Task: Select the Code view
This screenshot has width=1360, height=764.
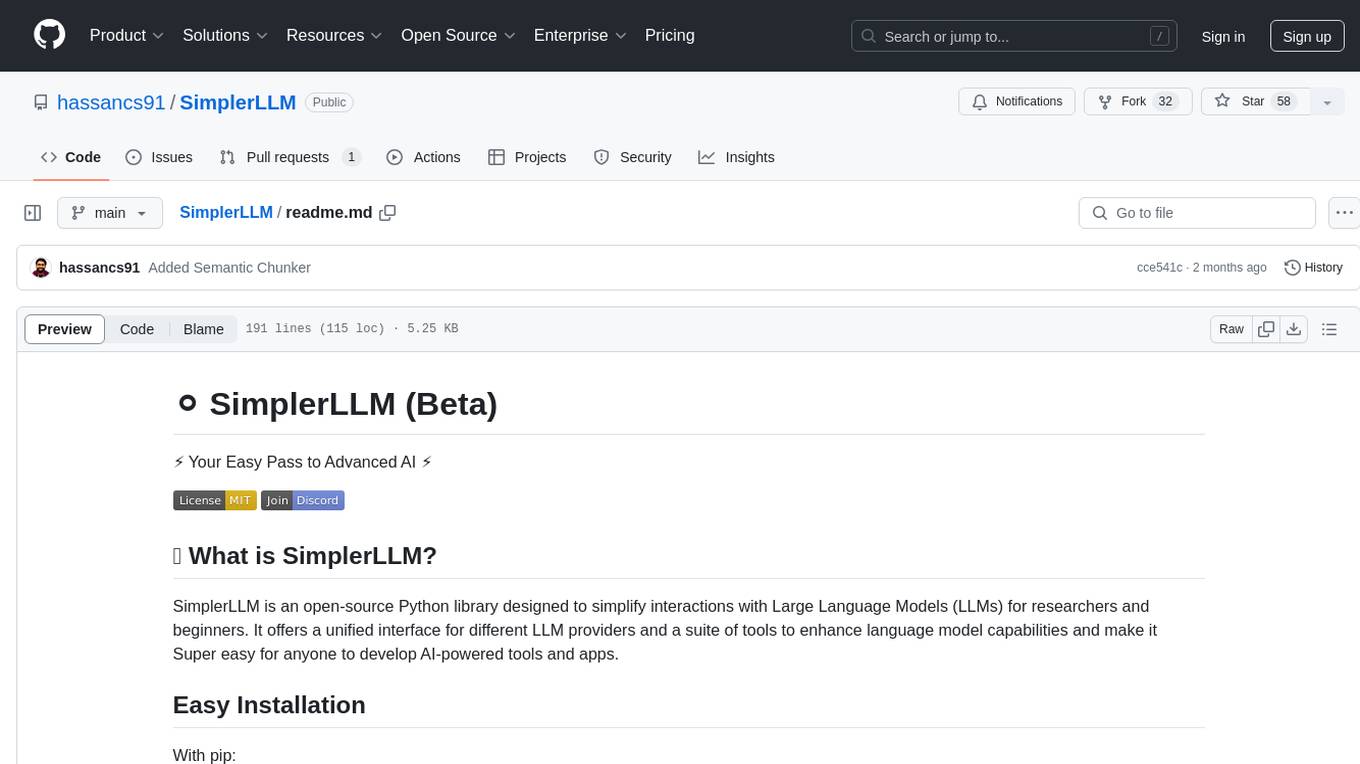Action: (x=137, y=329)
